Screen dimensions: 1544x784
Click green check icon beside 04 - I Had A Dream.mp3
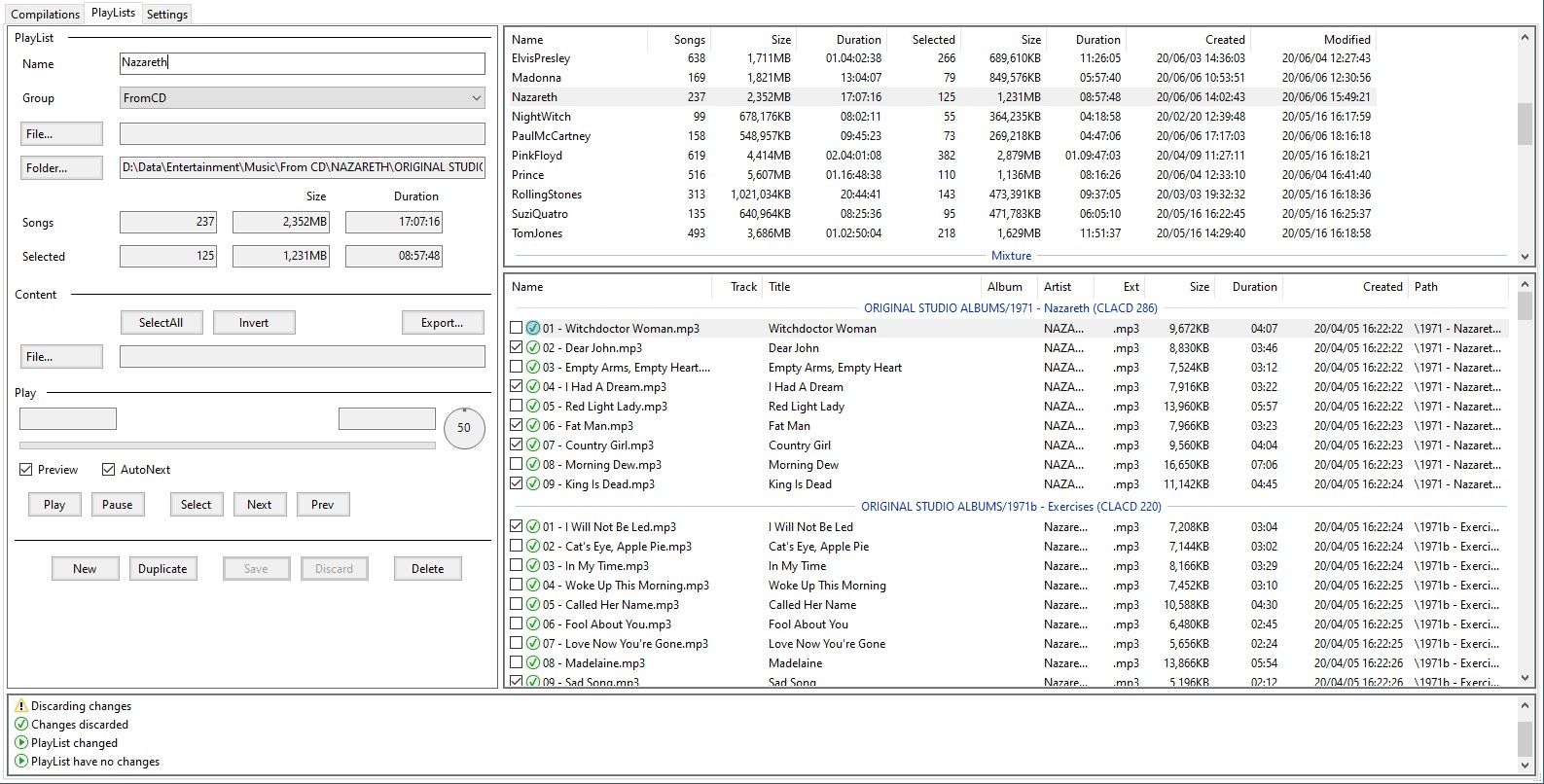(533, 387)
